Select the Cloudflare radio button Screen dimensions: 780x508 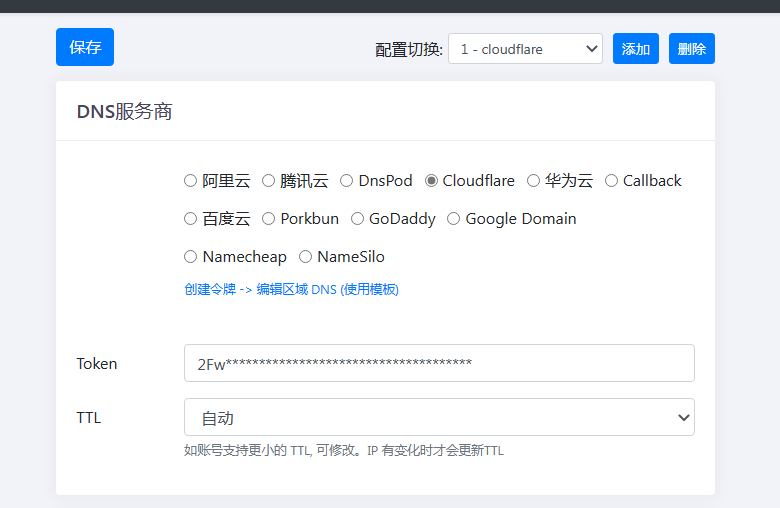coord(432,181)
